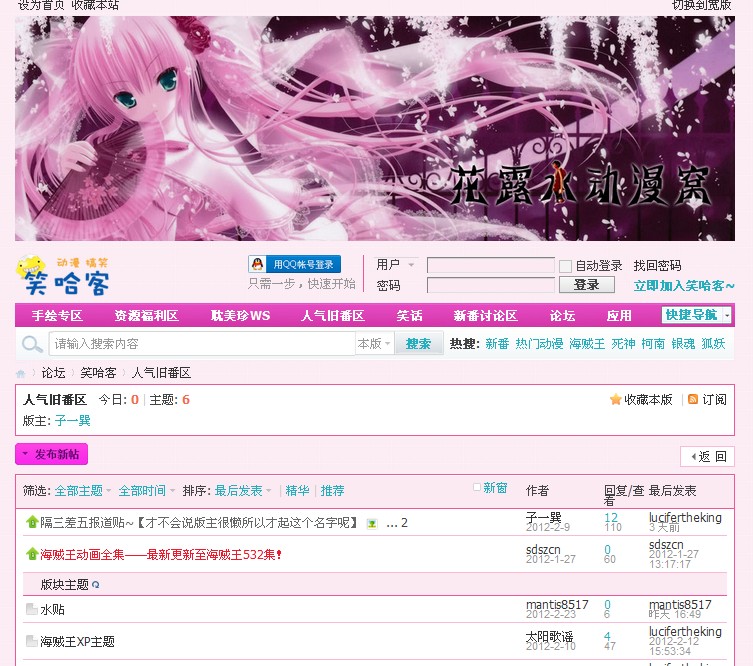753x666 pixels.
Task: Click the 收藏本站 link
Action: pos(95,5)
